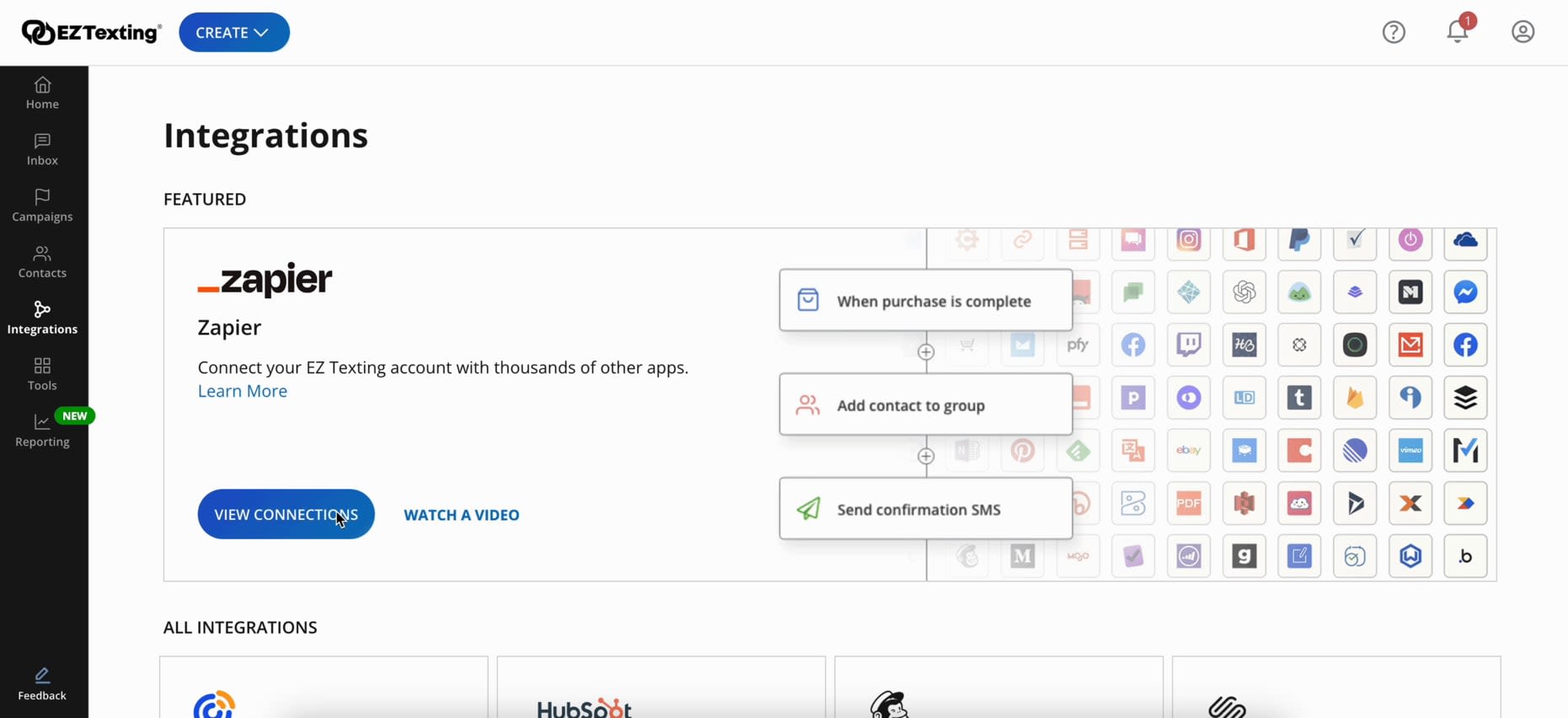This screenshot has height=718, width=1568.
Task: Click the Zapier logo
Action: pyautogui.click(x=265, y=280)
